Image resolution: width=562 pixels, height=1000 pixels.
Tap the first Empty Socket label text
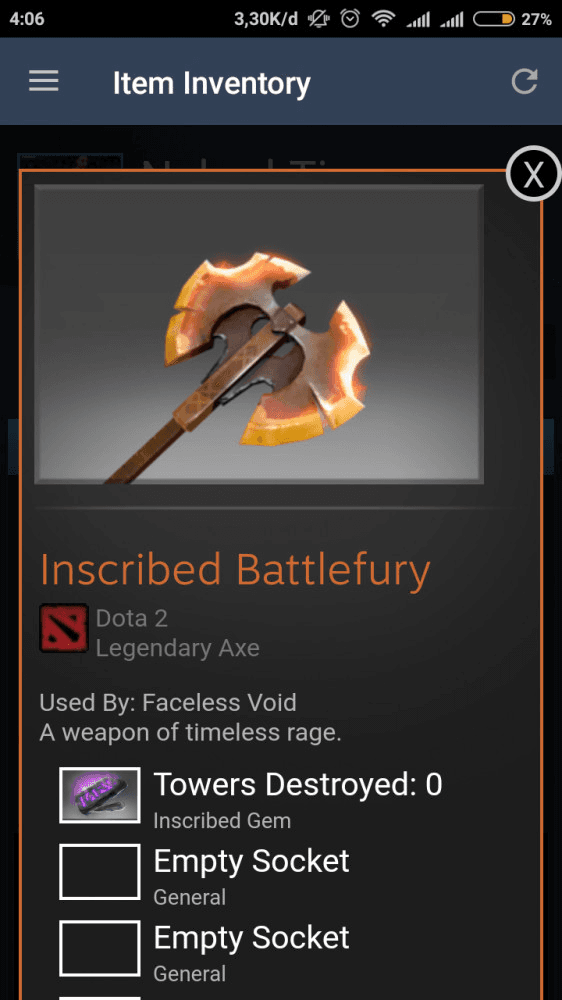(x=251, y=862)
